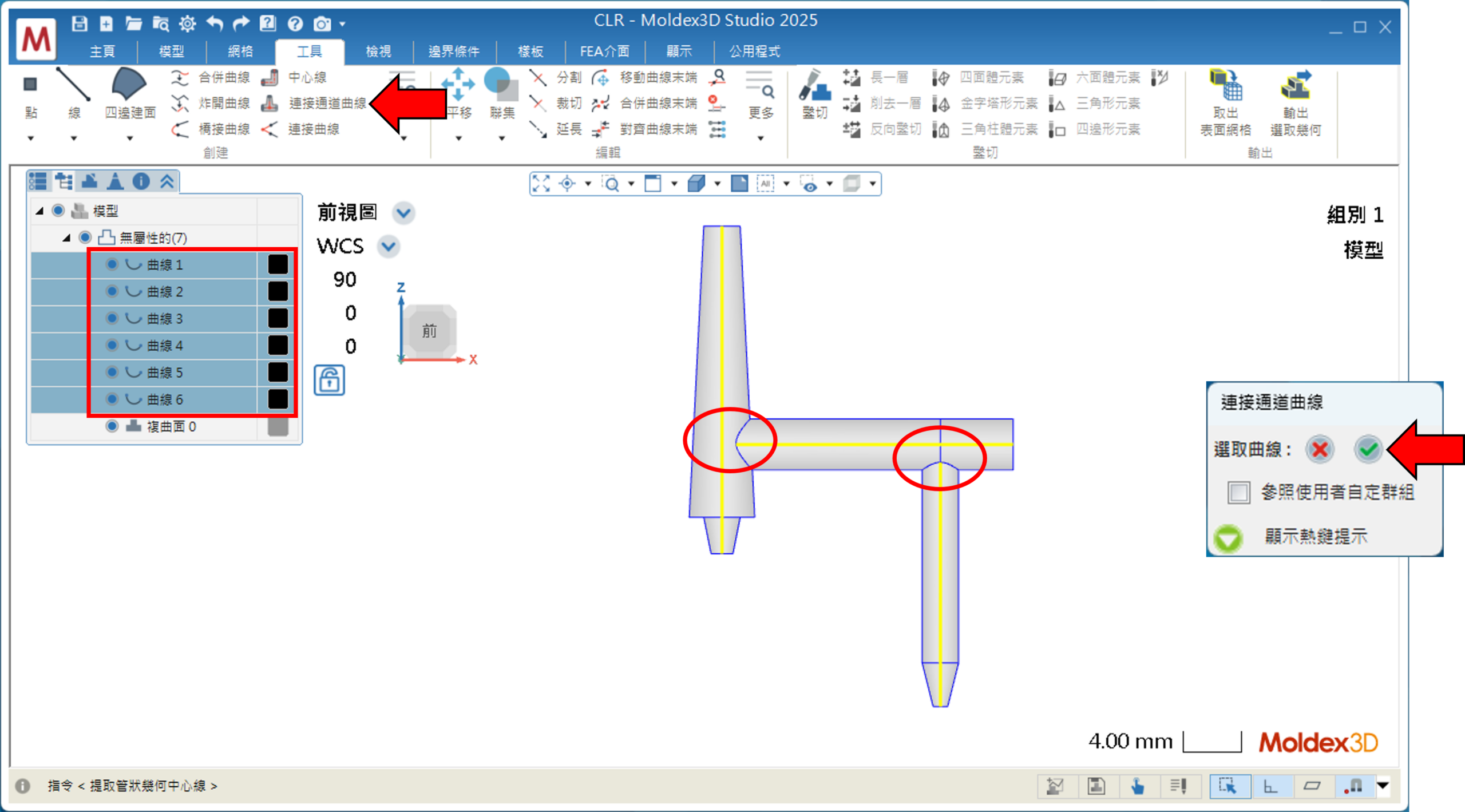Confirm curve selection with green checkmark

coord(1368,449)
